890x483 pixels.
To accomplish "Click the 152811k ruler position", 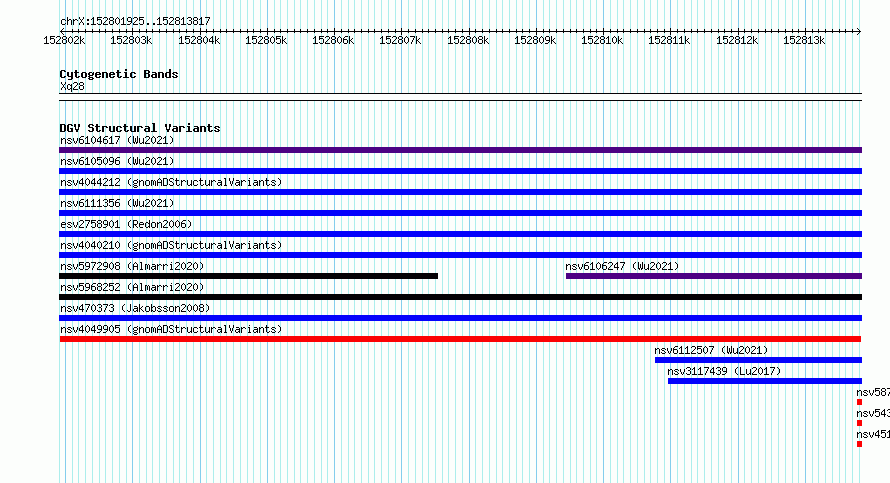I will [669, 40].
